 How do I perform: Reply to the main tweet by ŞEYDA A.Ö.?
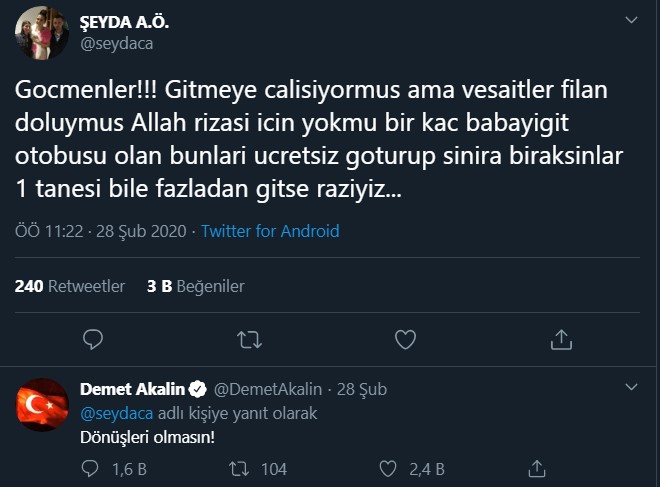pos(93,339)
